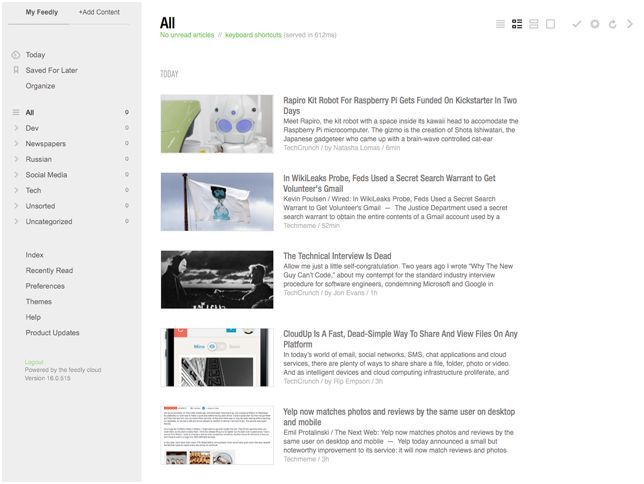Image resolution: width=644 pixels, height=484 pixels.
Task: Open Today in the sidebar
Action: 35,55
